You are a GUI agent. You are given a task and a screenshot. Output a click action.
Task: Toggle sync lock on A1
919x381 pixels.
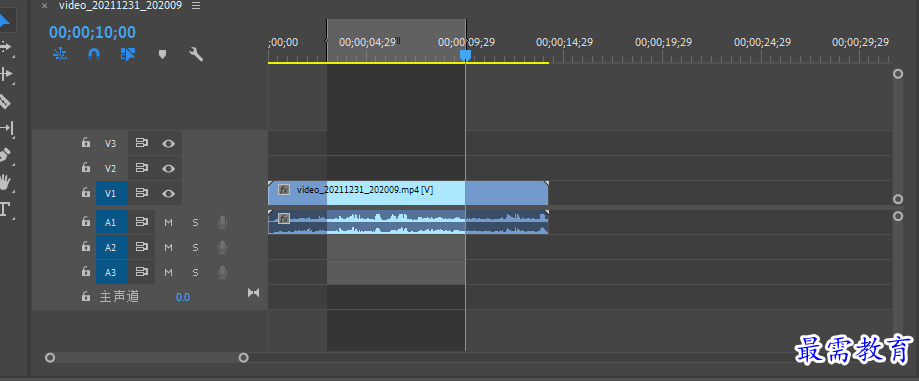(x=141, y=222)
